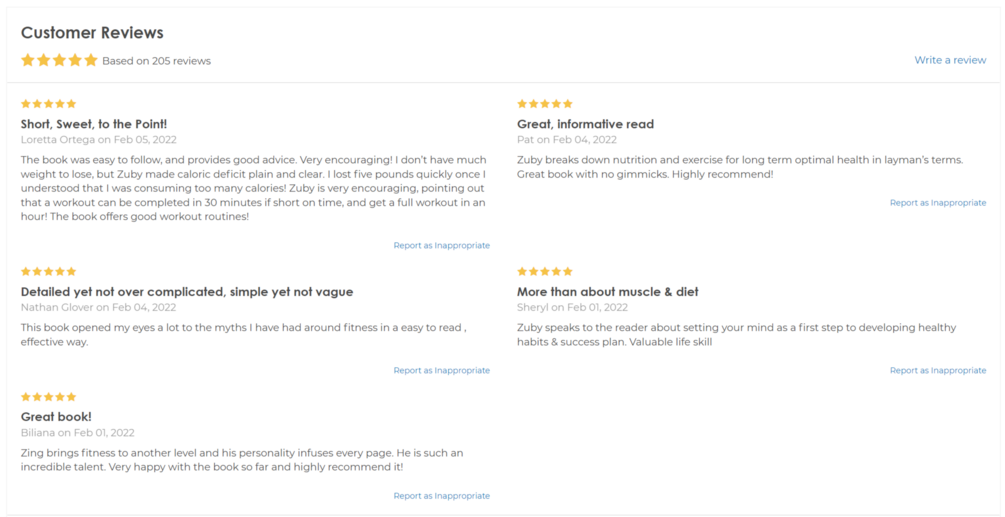Click star rating of Loretta Ortega's review
Viewport: 1005px width, 517px height.
click(x=49, y=104)
